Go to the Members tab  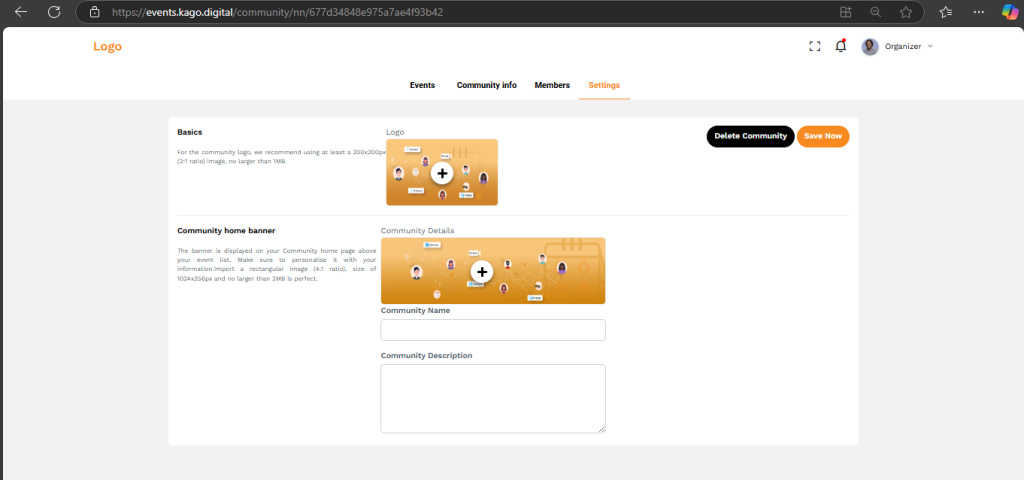552,85
